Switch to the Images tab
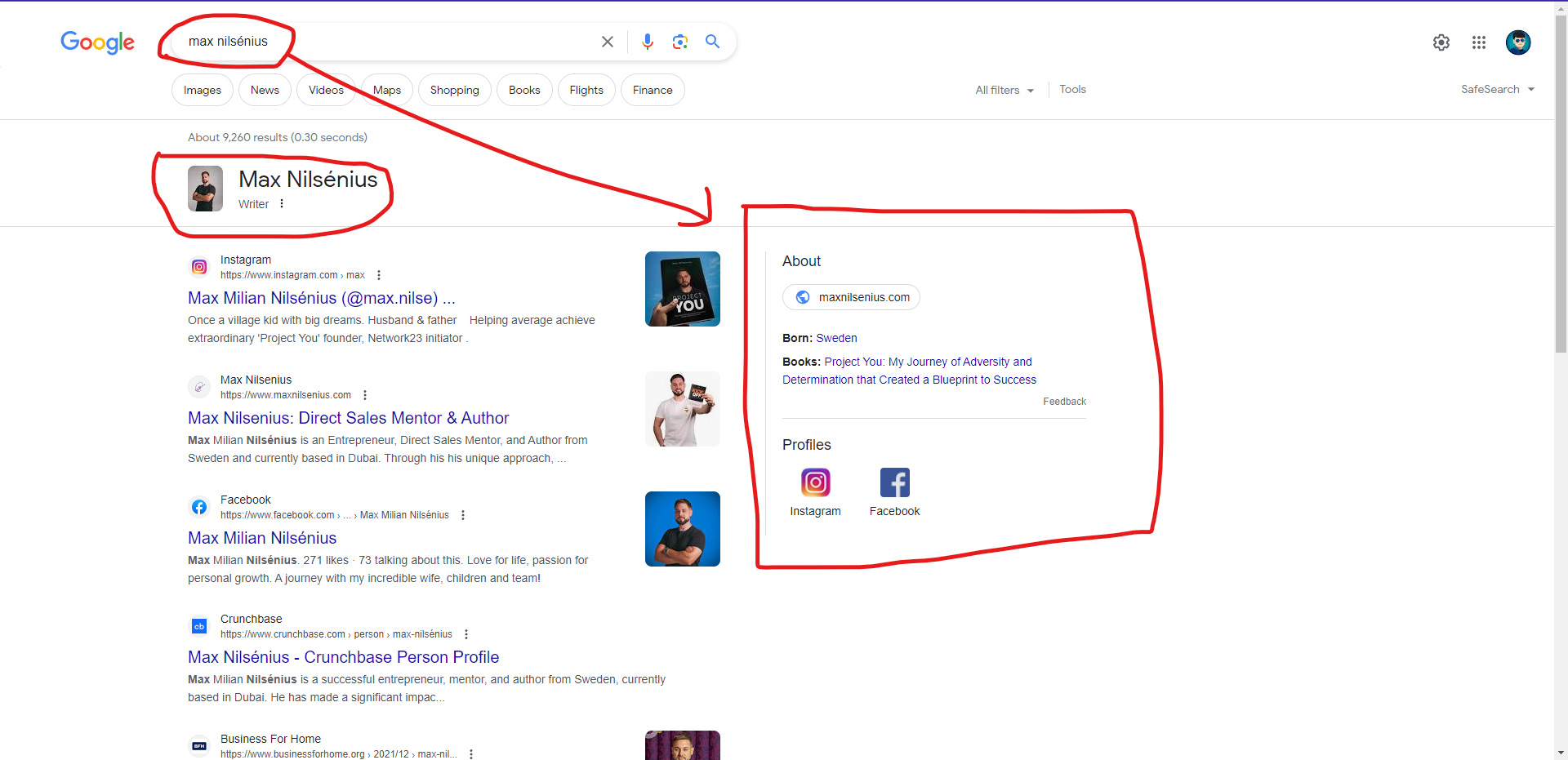Image resolution: width=1568 pixels, height=760 pixels. [202, 90]
